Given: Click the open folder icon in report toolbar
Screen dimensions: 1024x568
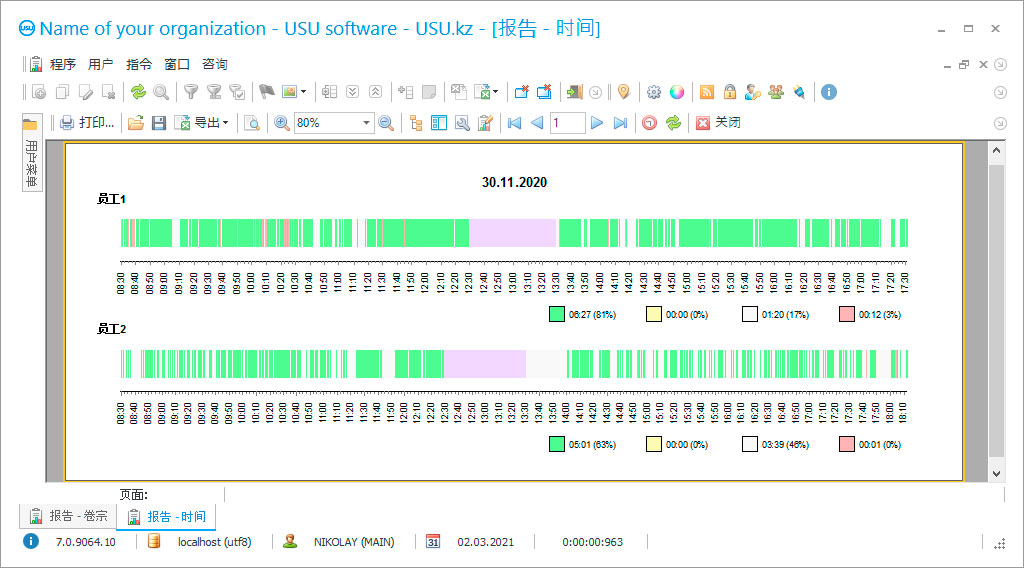Looking at the screenshot, I should click(135, 123).
